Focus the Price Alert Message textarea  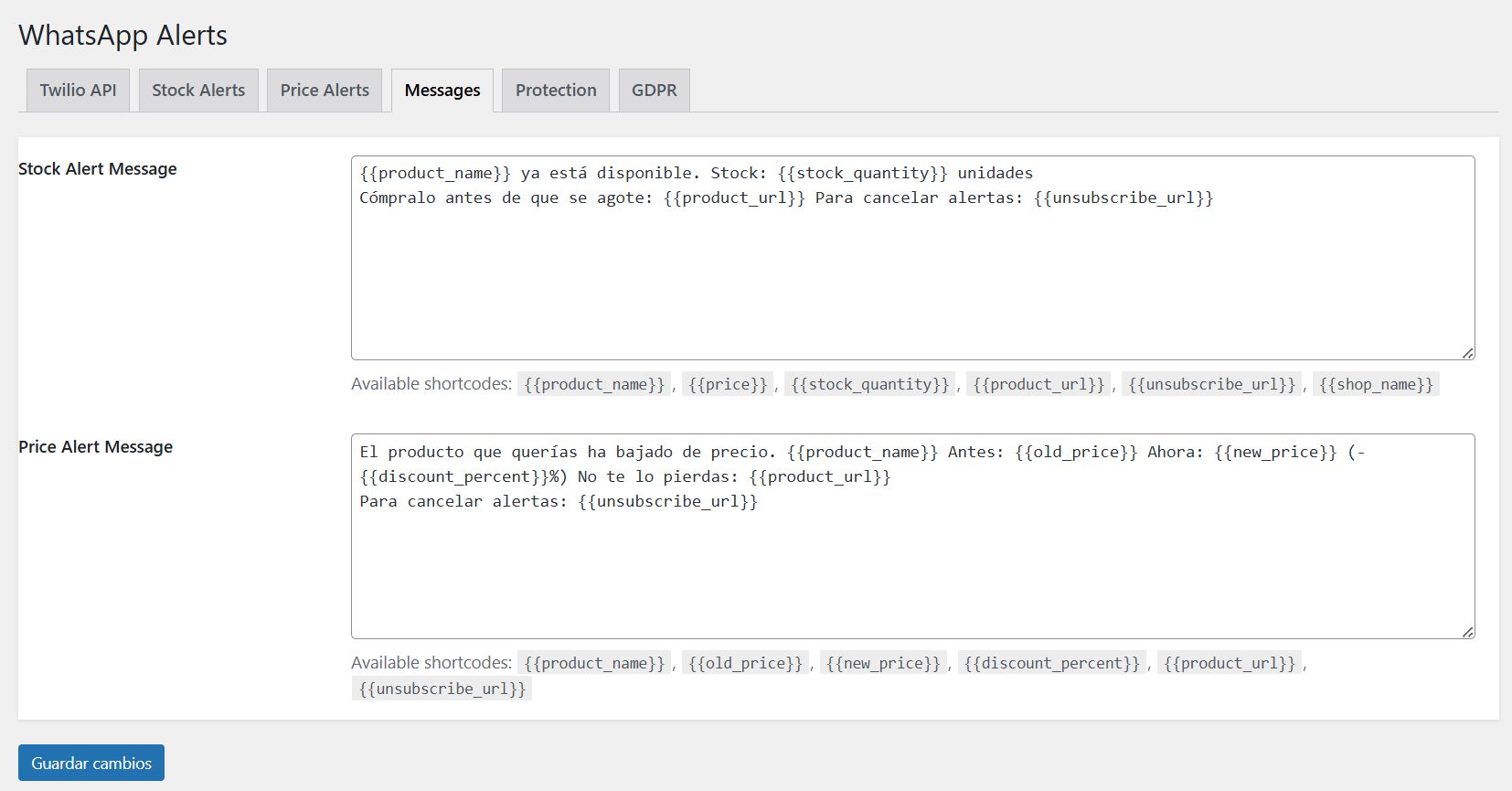(x=912, y=567)
